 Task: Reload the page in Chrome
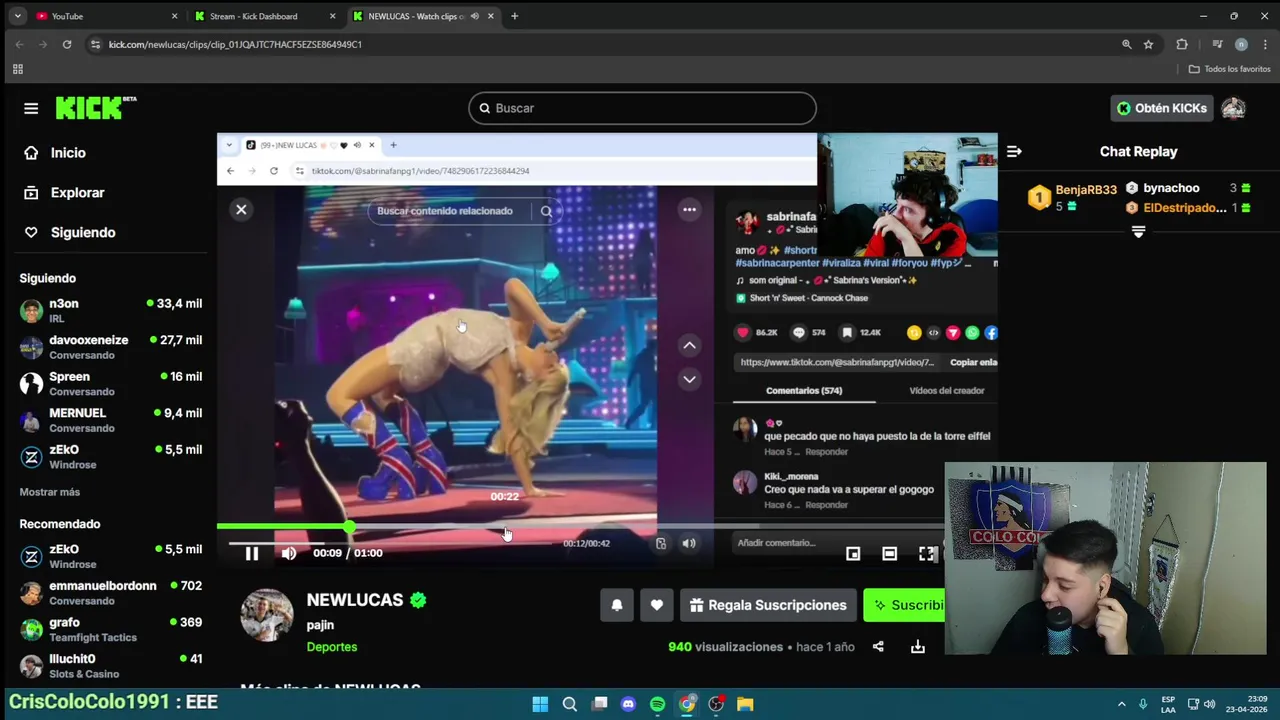click(67, 44)
